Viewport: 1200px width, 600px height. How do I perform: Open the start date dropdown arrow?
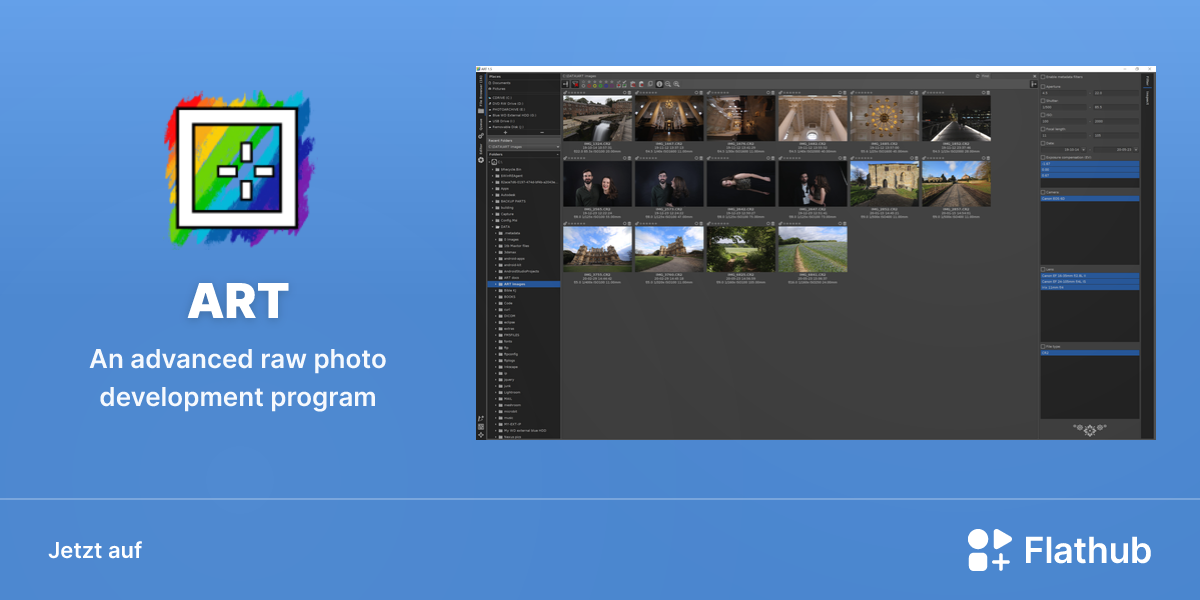pyautogui.click(x=1084, y=150)
